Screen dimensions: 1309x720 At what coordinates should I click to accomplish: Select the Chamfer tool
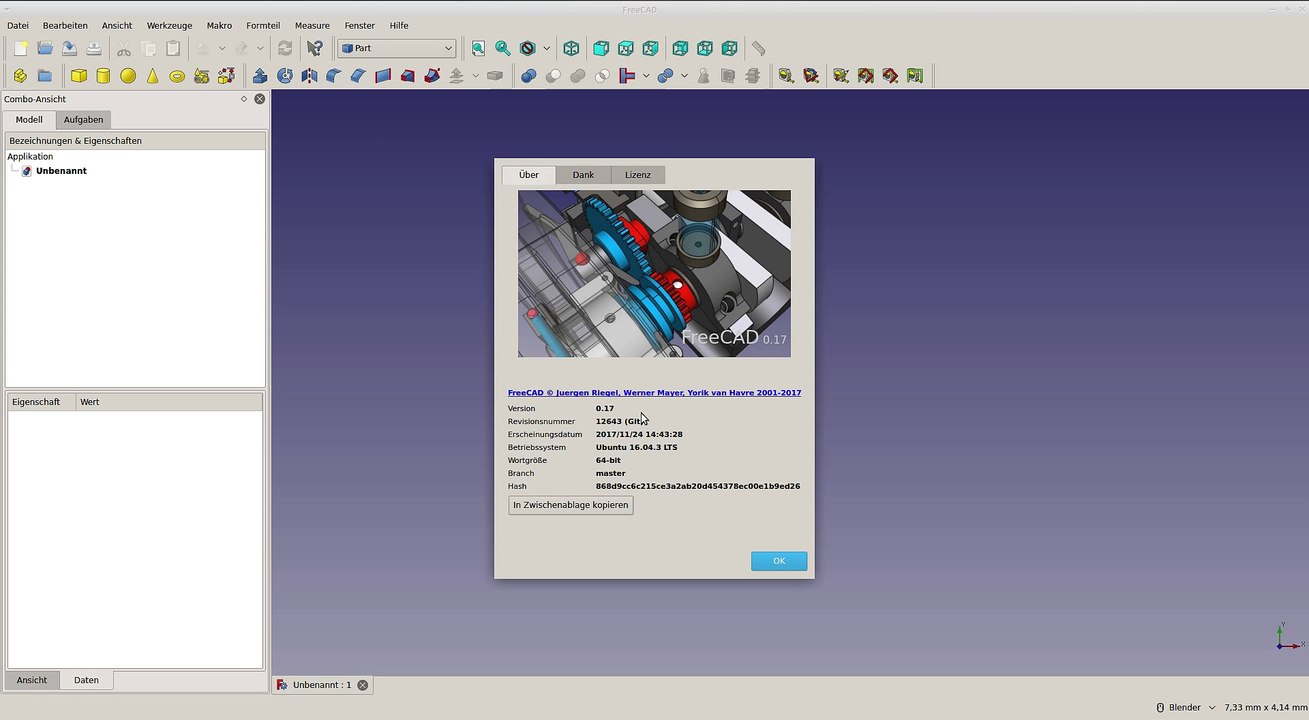click(358, 76)
